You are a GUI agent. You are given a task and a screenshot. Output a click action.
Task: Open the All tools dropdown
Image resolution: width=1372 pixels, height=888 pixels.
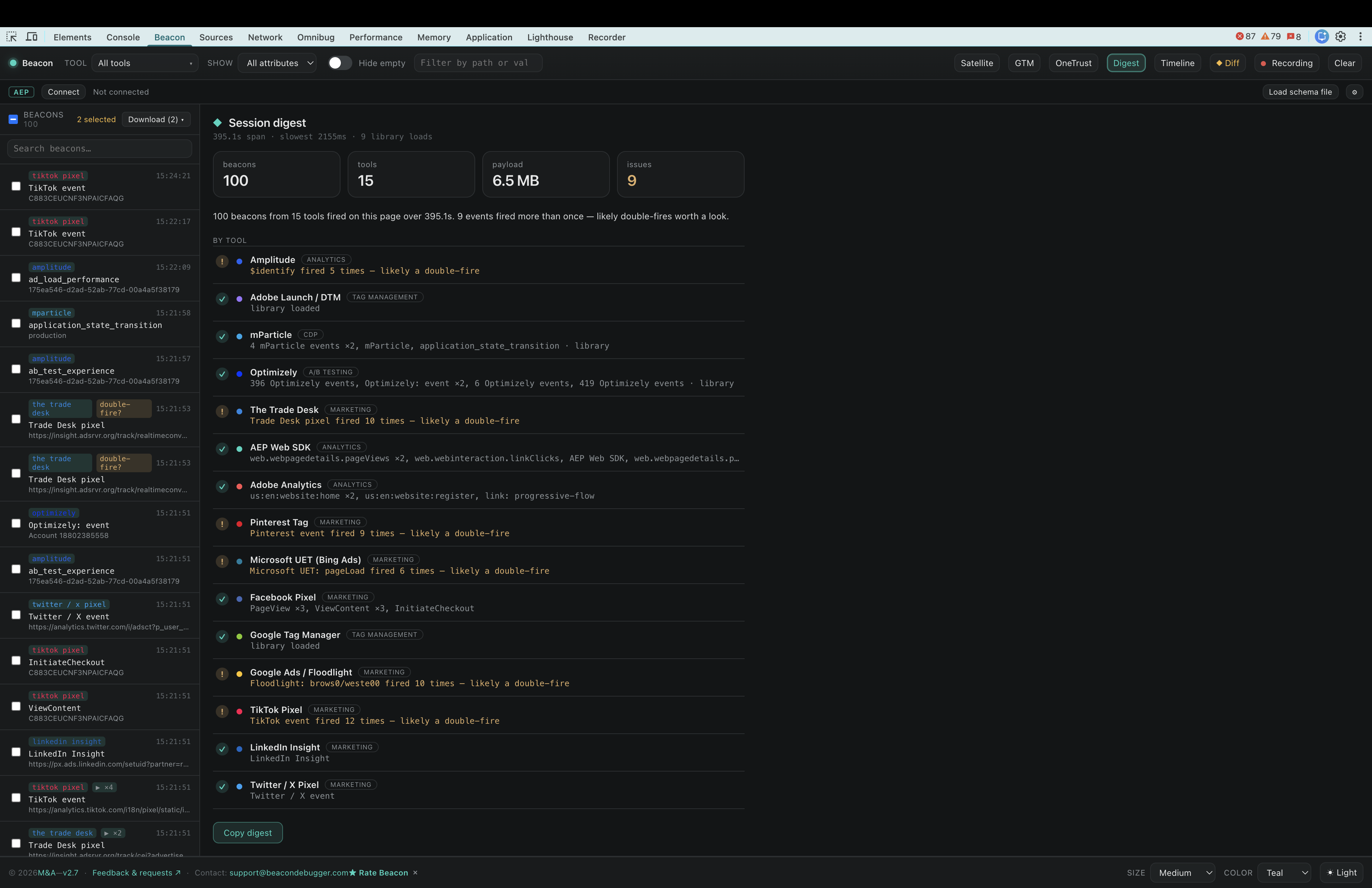(145, 63)
